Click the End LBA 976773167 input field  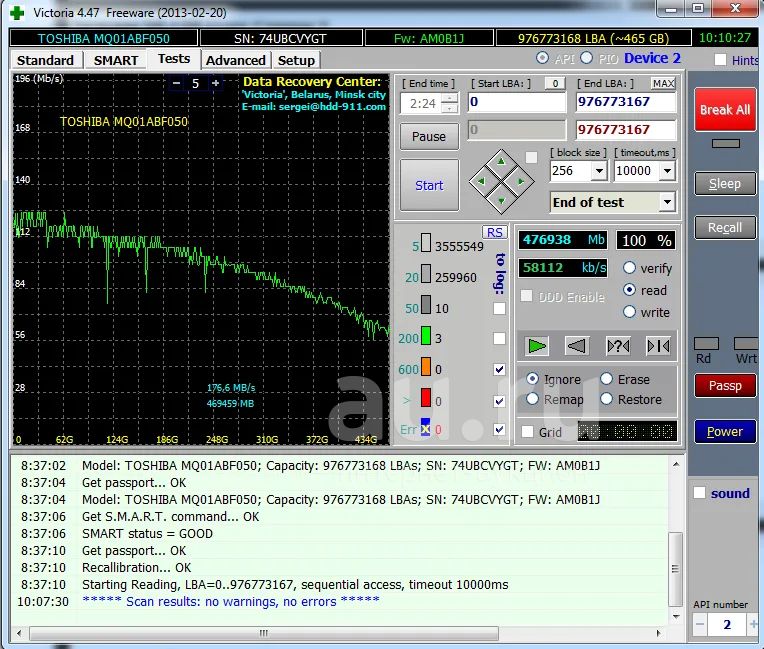click(626, 102)
